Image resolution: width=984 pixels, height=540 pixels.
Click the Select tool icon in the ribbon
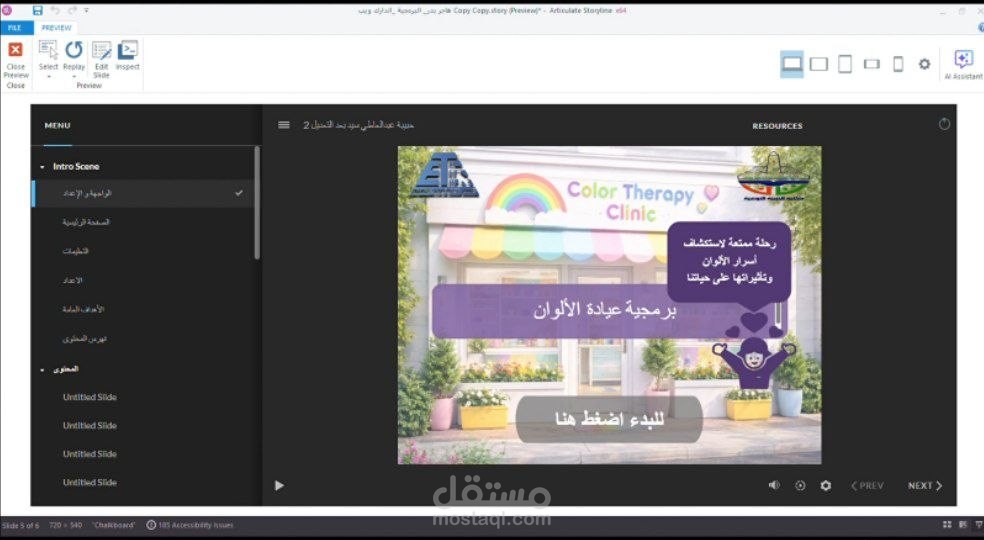[48, 50]
